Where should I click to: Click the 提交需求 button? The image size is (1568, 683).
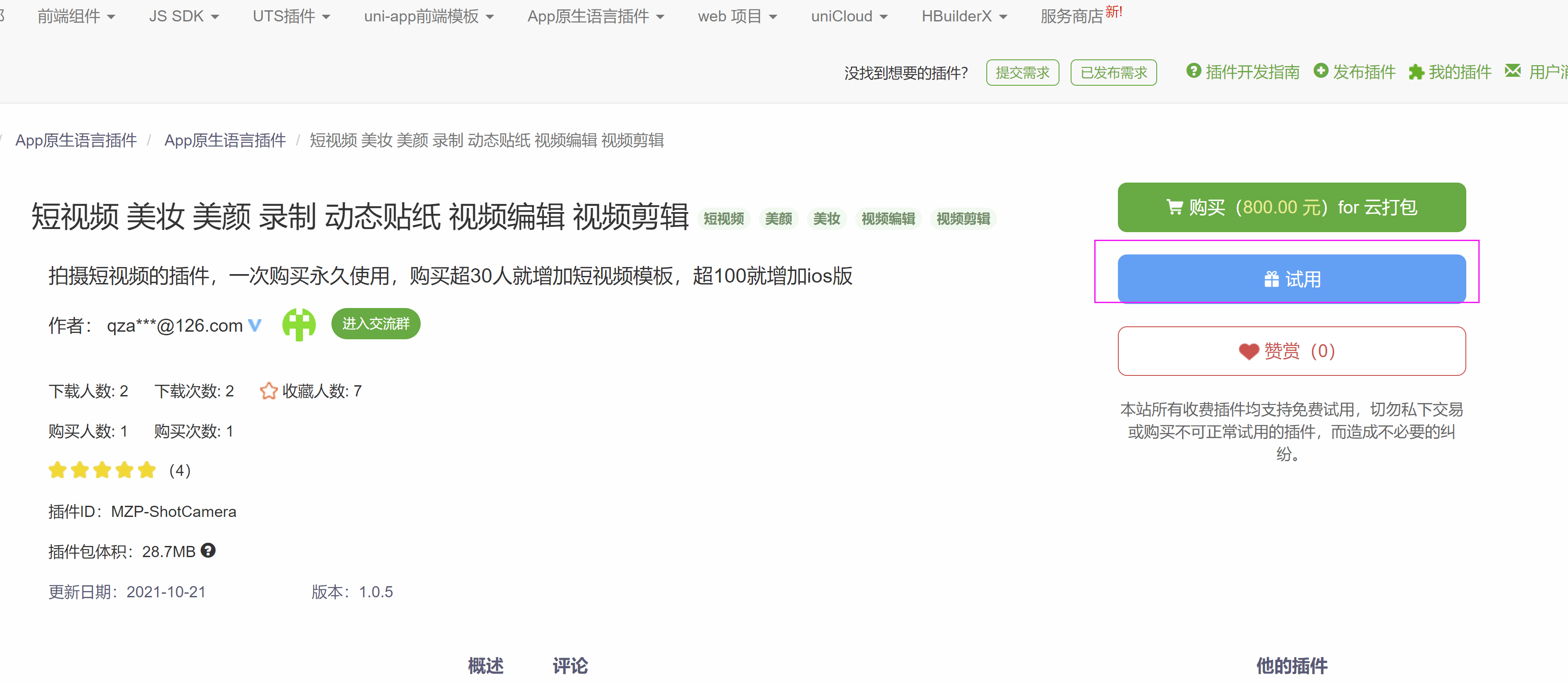[1022, 72]
